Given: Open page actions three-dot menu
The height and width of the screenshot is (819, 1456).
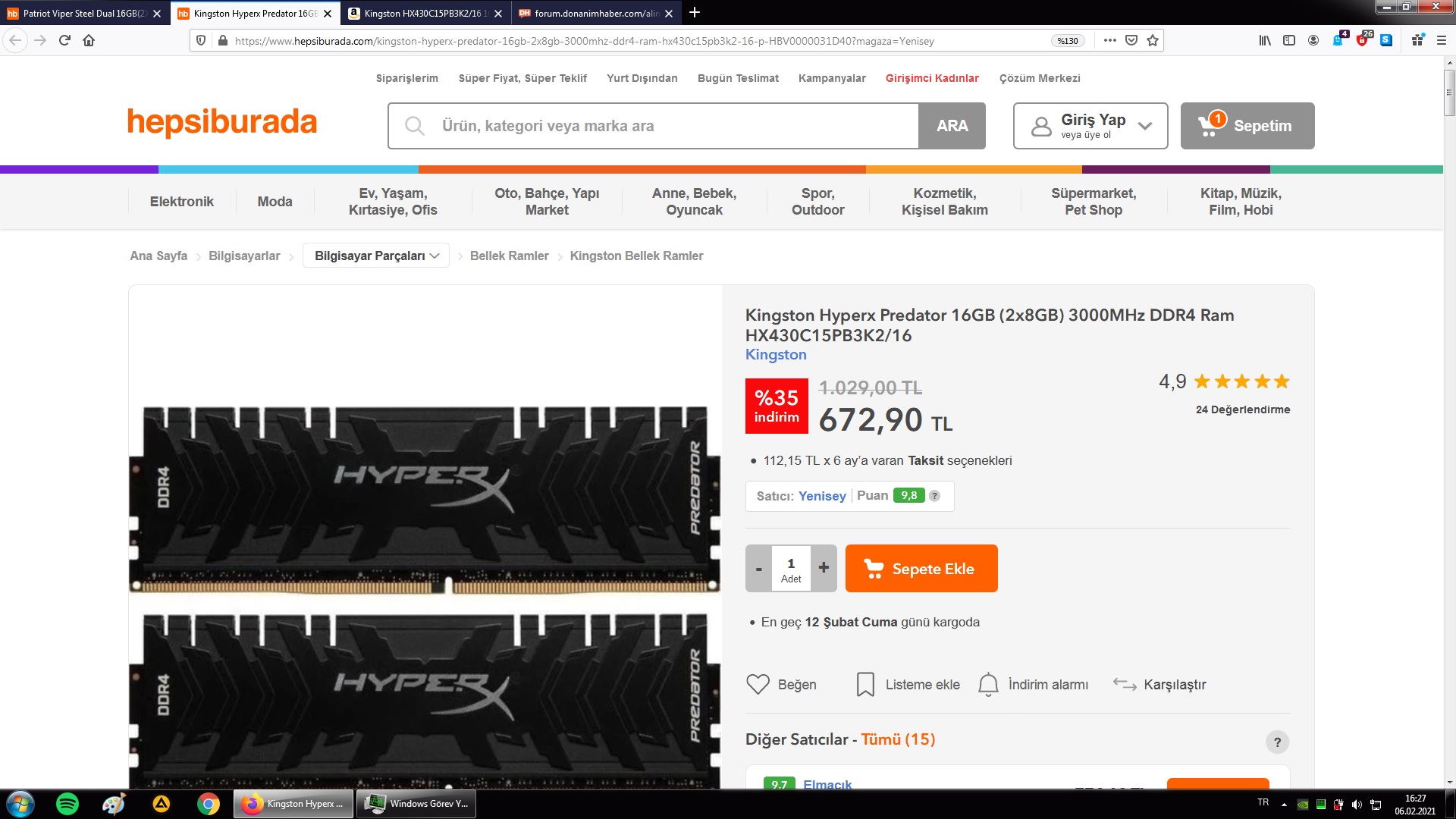Looking at the screenshot, I should coord(1109,41).
